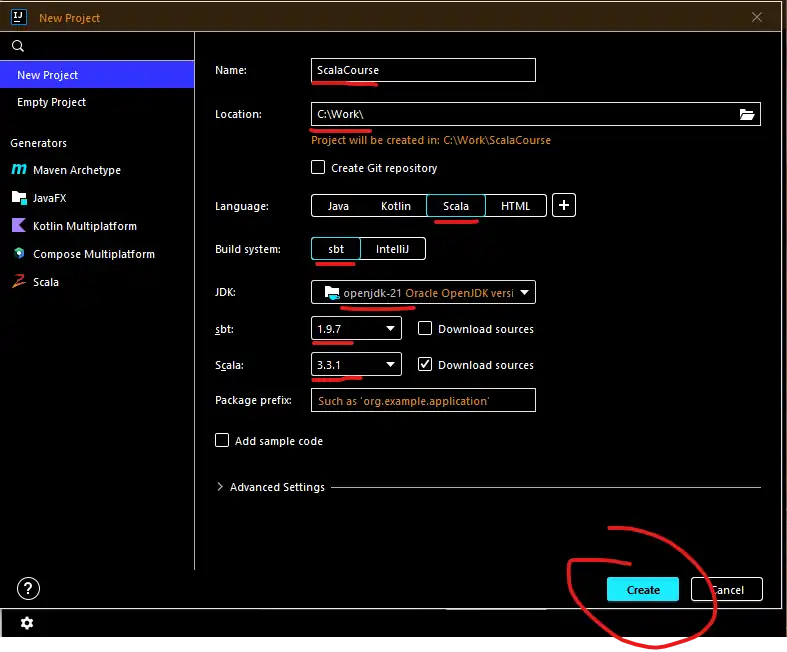Open help via question mark icon

pos(29,588)
